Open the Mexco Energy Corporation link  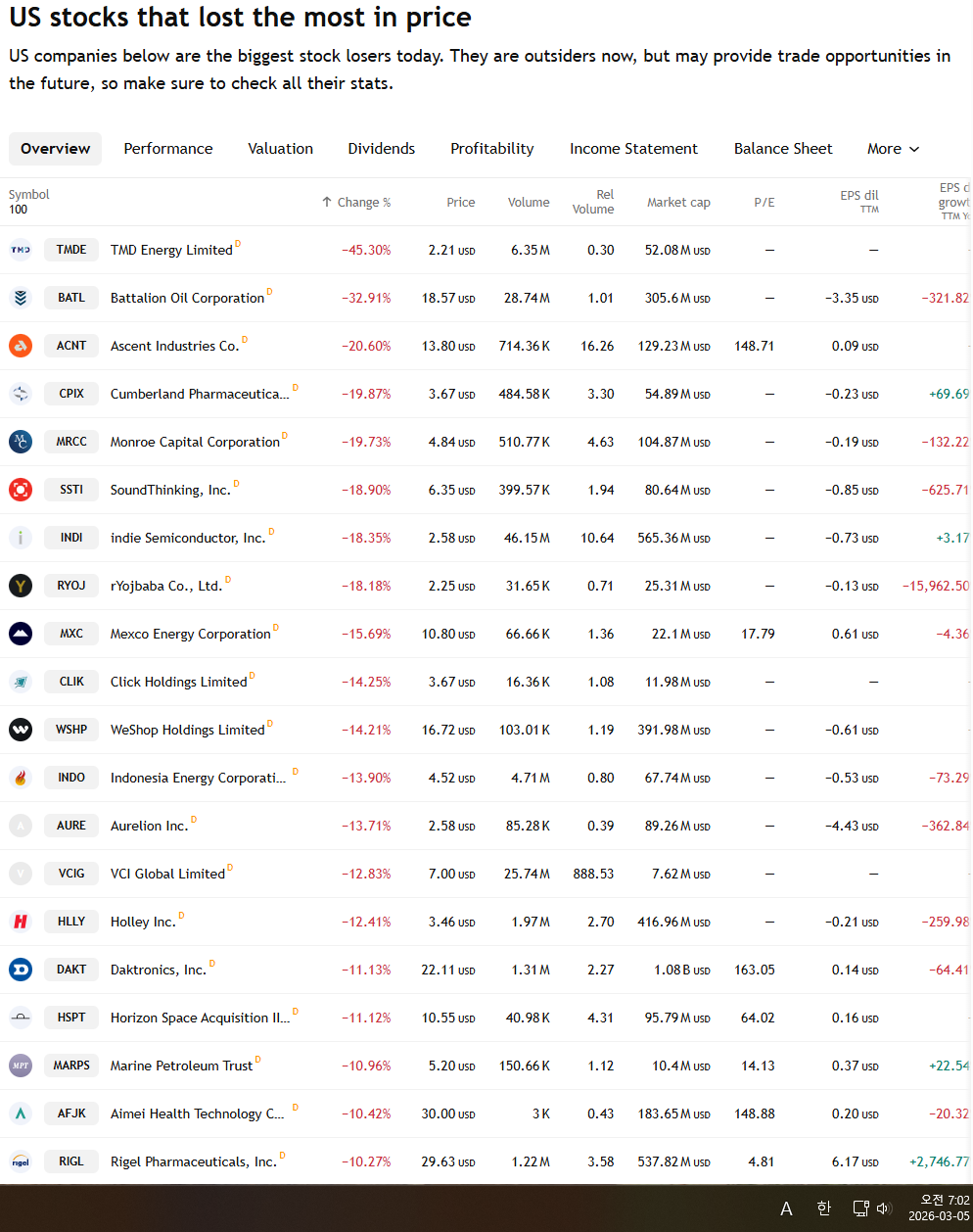pyautogui.click(x=191, y=634)
